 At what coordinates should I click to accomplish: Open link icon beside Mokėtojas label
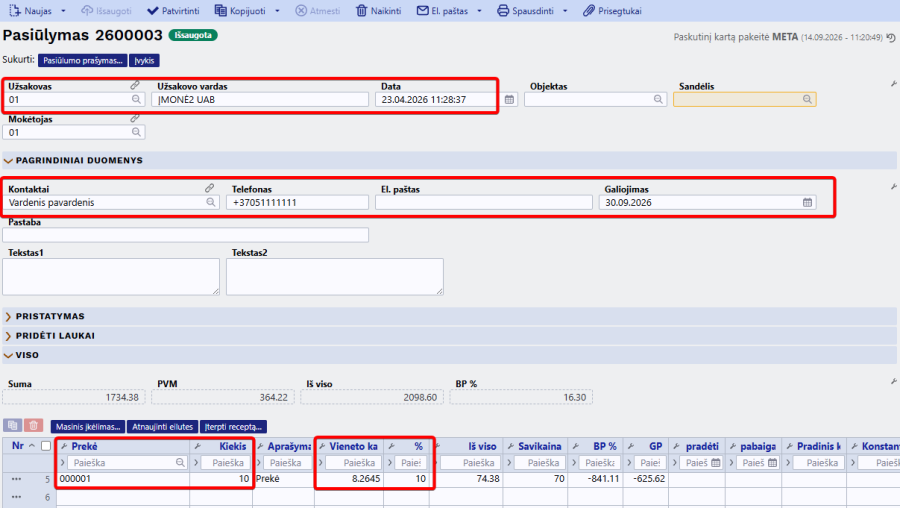point(135,118)
